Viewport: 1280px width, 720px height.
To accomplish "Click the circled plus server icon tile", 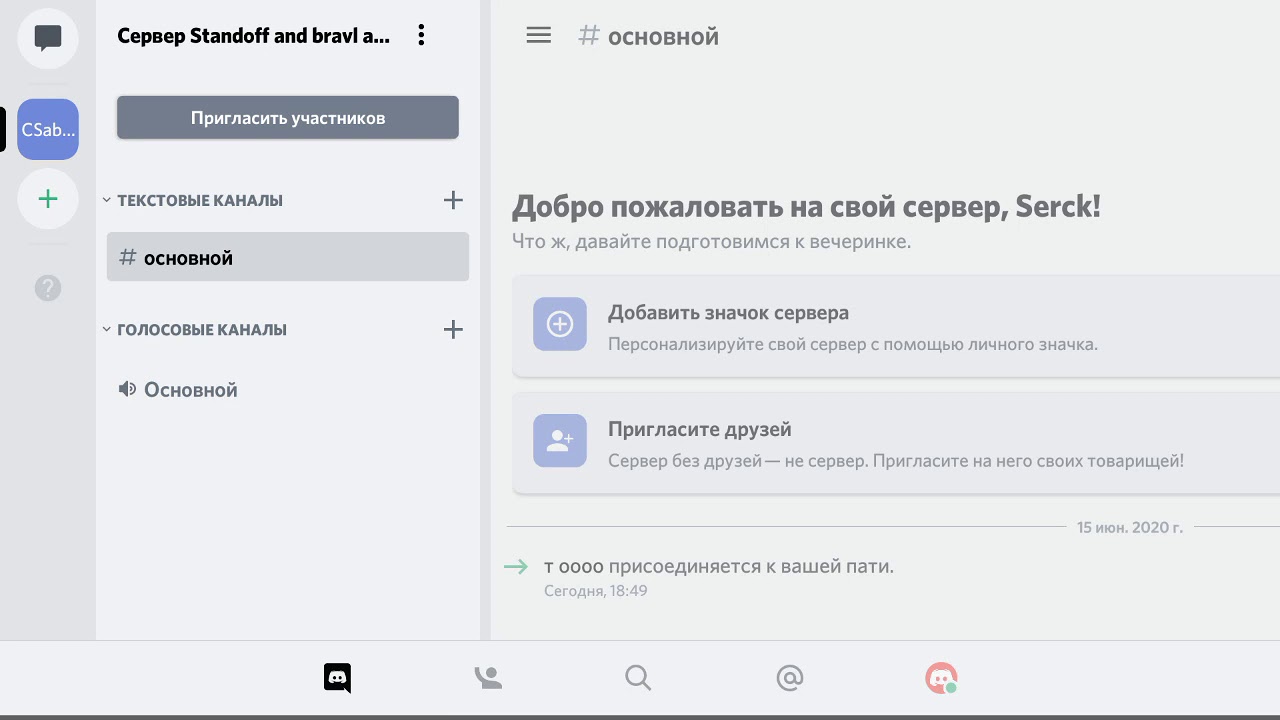I will (560, 324).
